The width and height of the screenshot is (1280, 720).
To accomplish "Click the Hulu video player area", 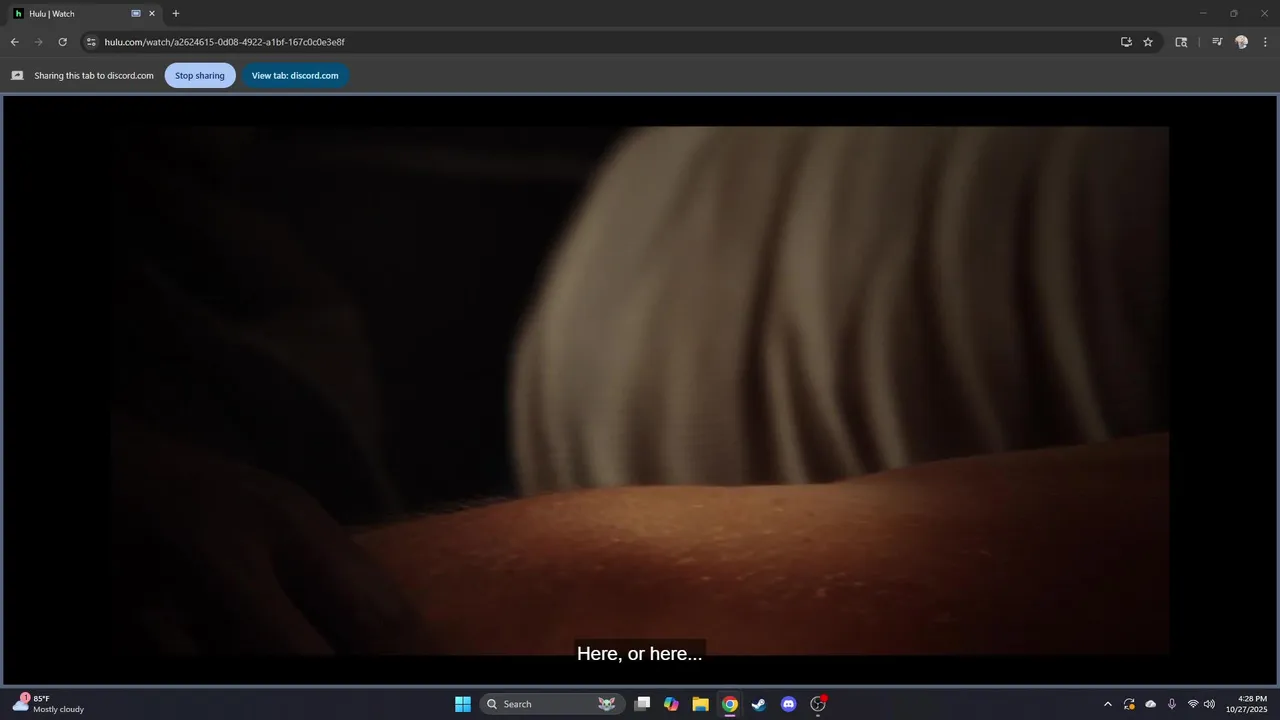I will (x=640, y=390).
